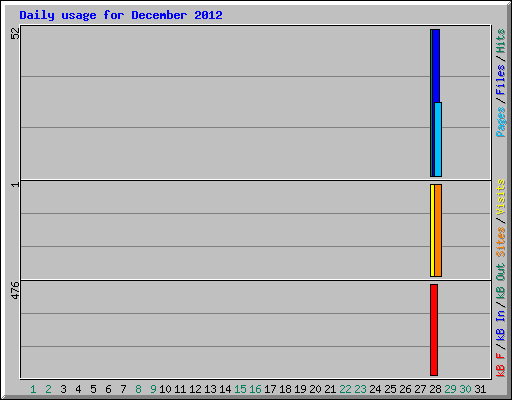Click day '5' on the x-axis

point(93,389)
